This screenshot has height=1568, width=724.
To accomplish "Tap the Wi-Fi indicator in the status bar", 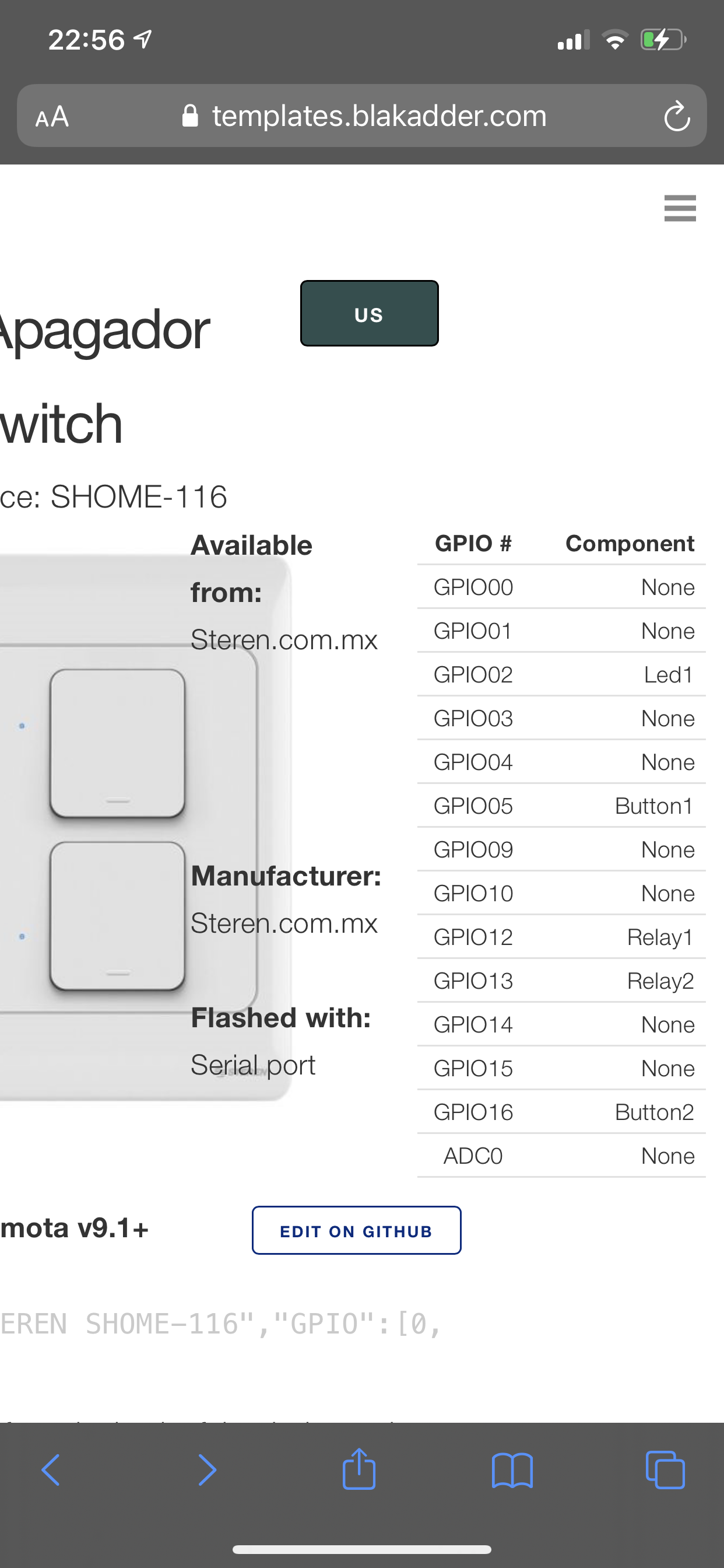I will coord(616,40).
